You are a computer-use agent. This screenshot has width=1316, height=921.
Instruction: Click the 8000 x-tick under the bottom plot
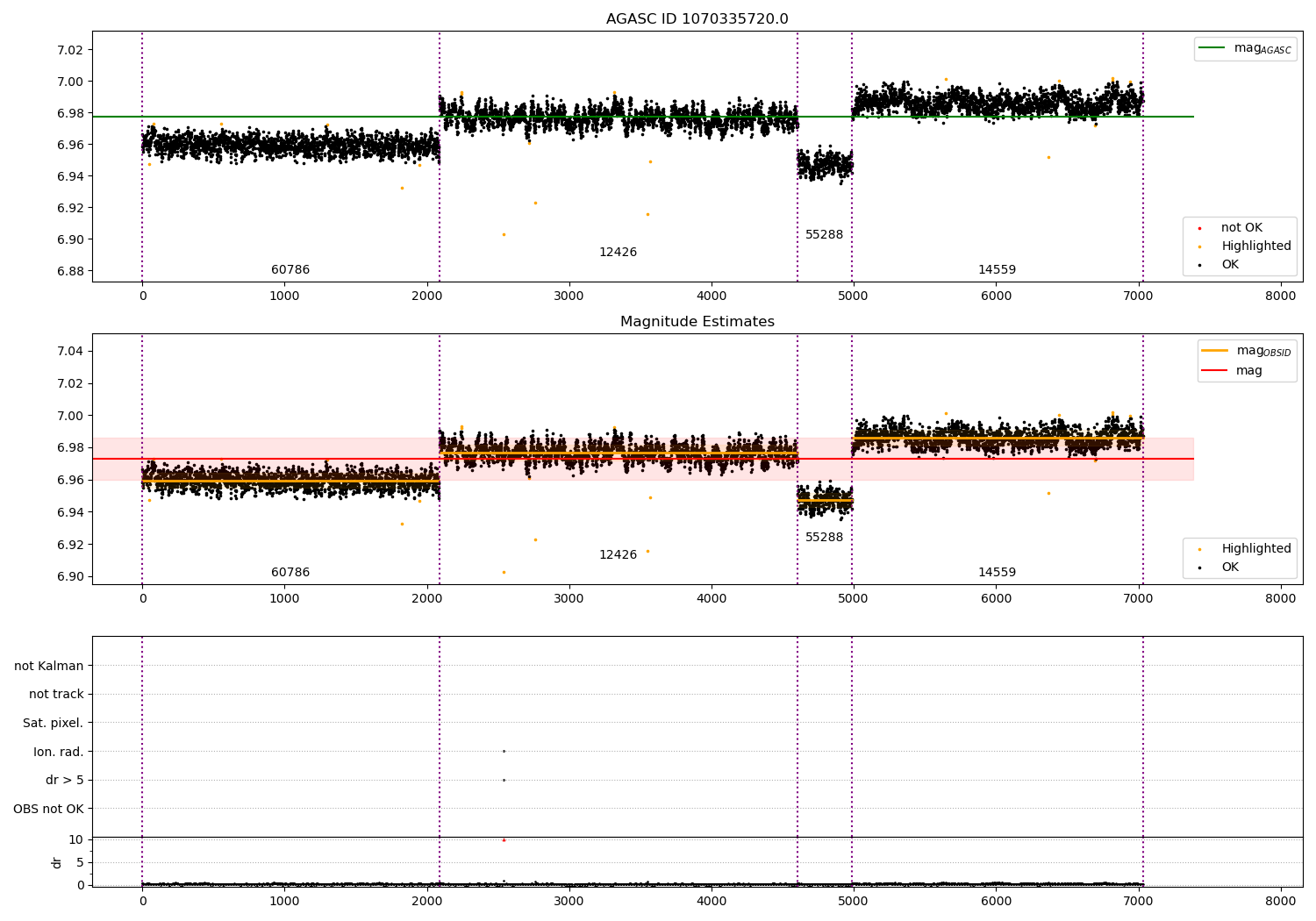pyautogui.click(x=1280, y=900)
